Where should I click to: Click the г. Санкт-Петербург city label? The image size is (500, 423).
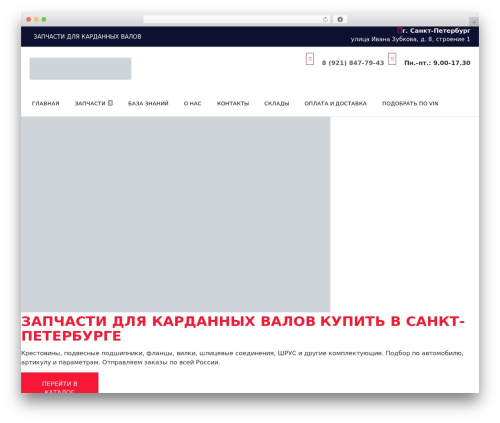pos(436,31)
